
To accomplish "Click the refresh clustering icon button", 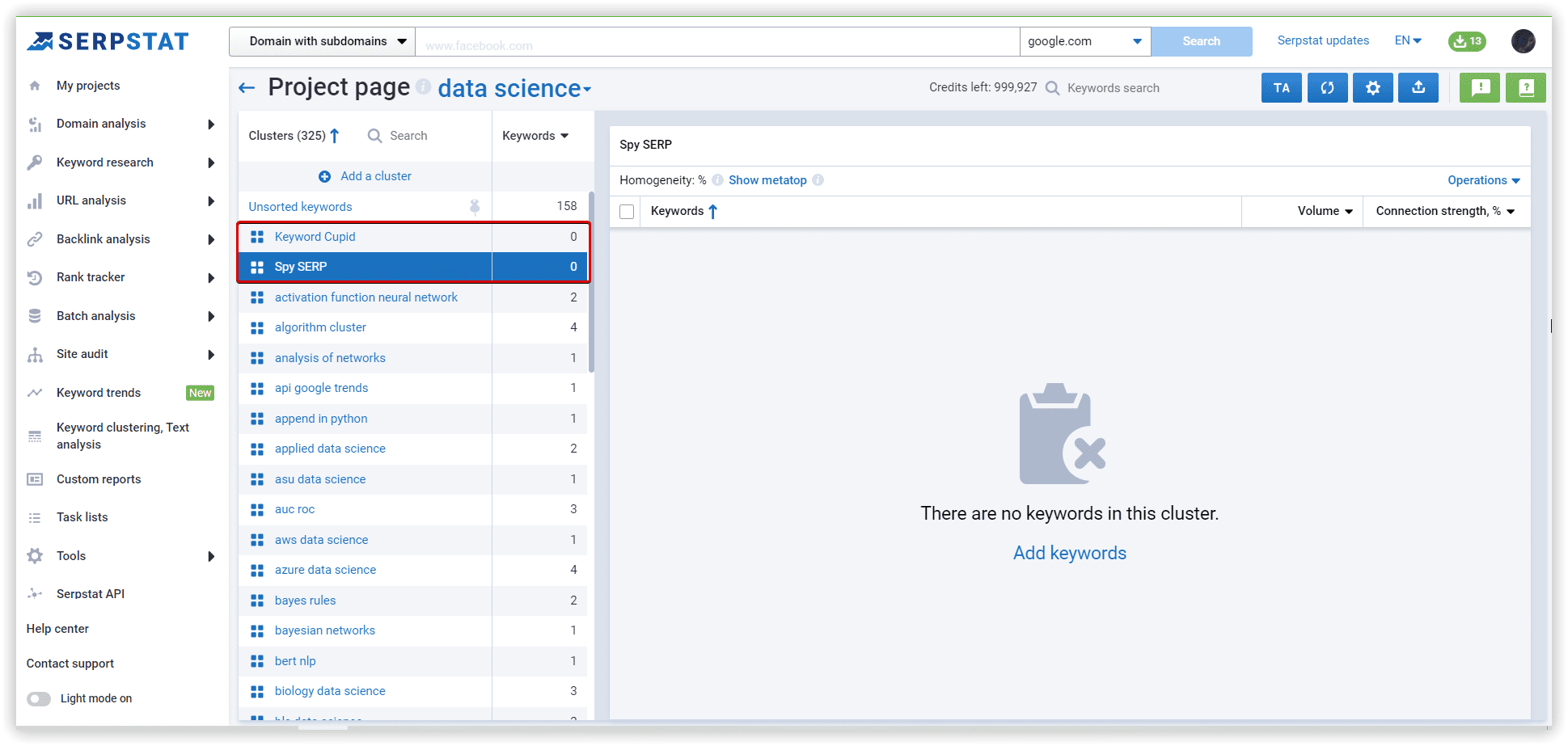I will tap(1327, 88).
